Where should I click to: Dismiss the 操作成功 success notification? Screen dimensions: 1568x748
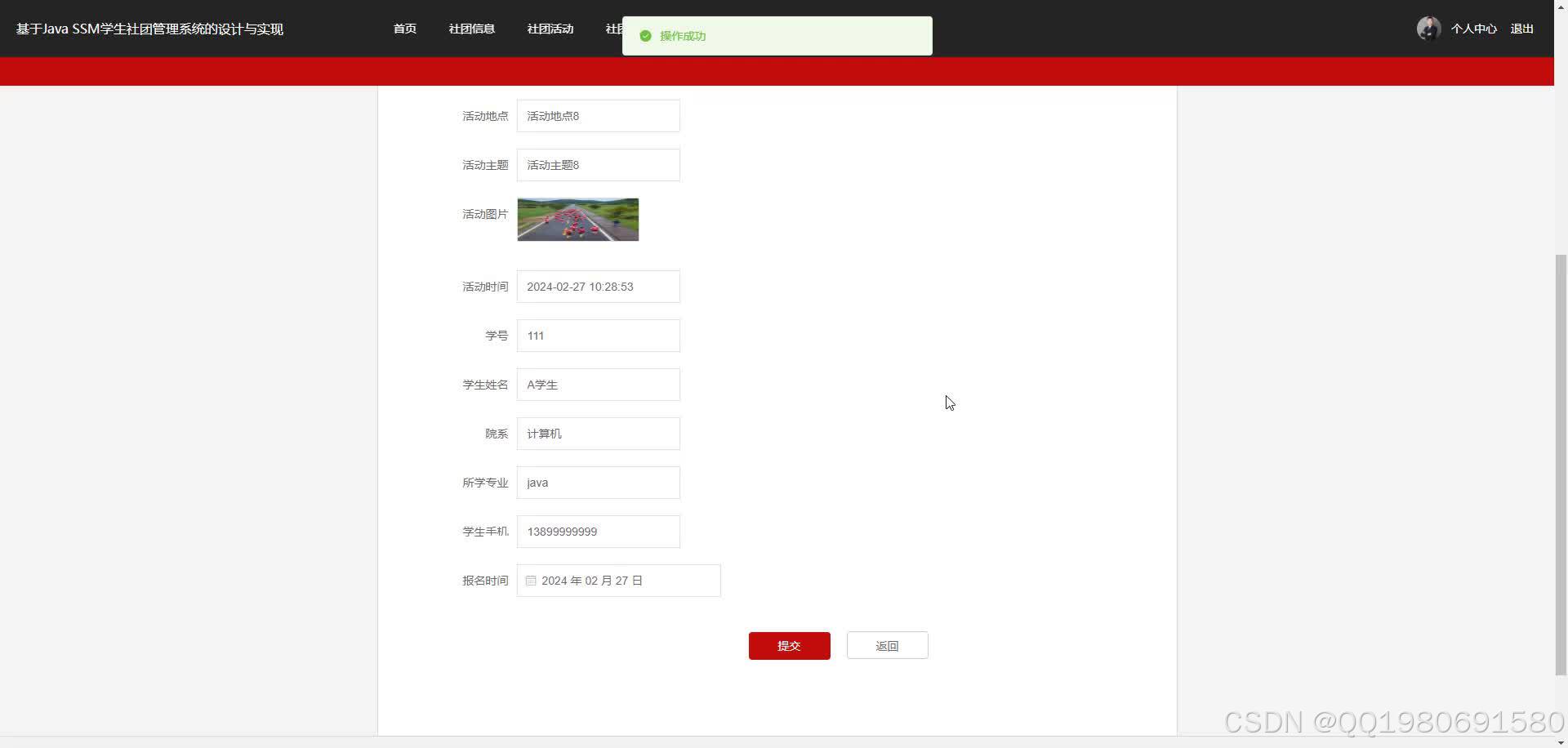pos(776,36)
